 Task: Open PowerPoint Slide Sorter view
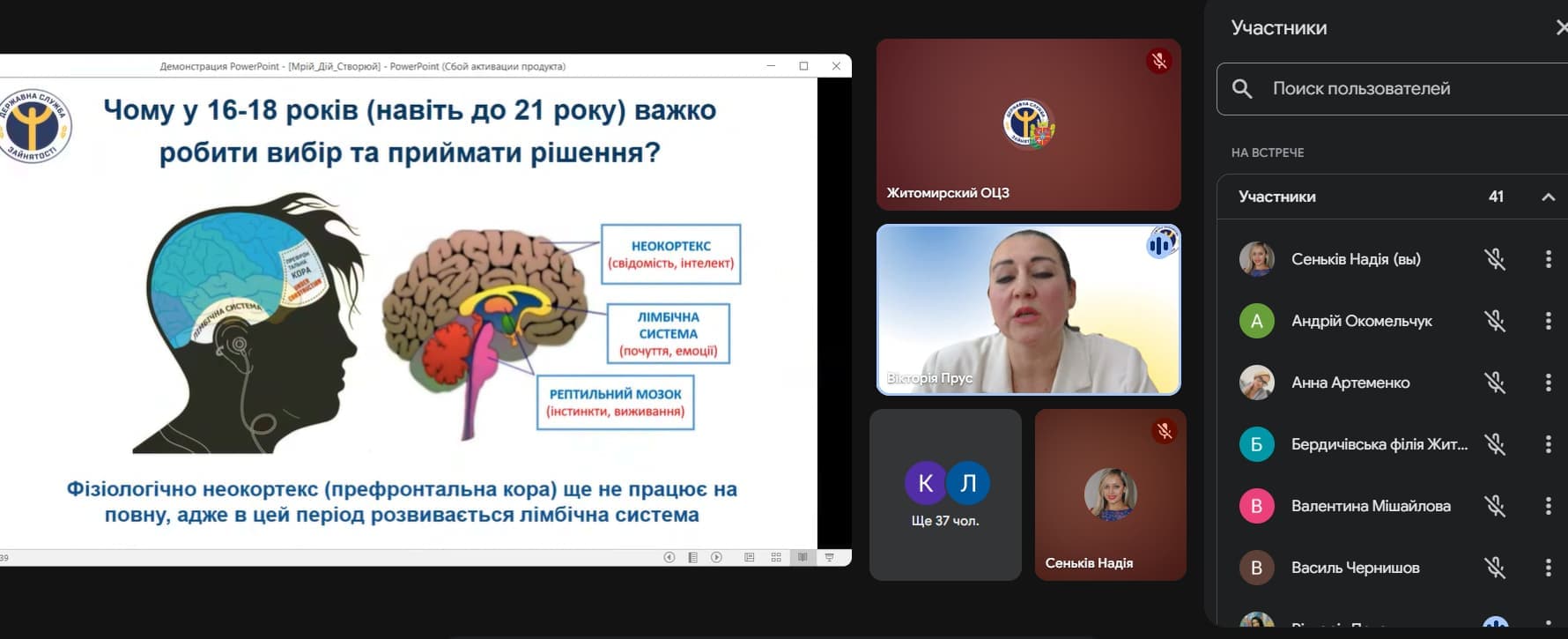(776, 557)
